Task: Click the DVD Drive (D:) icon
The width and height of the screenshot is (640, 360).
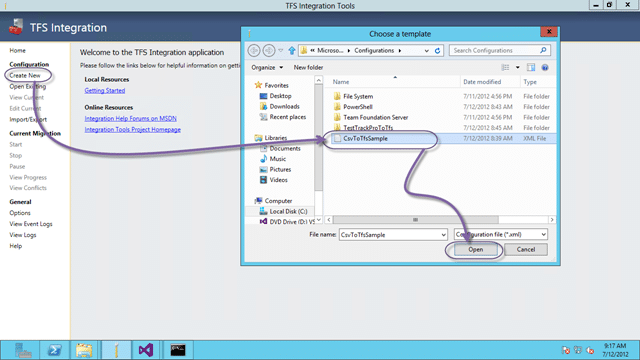Action: (x=263, y=222)
